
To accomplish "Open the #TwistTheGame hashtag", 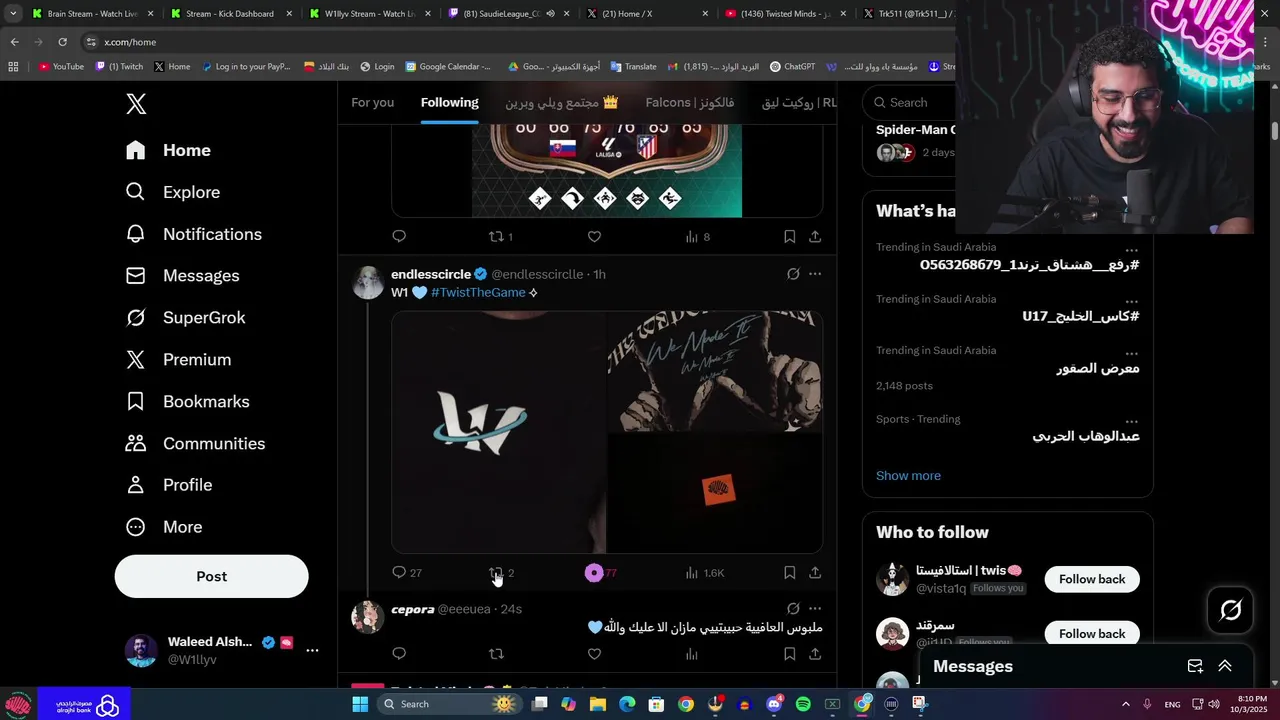I will [x=478, y=293].
